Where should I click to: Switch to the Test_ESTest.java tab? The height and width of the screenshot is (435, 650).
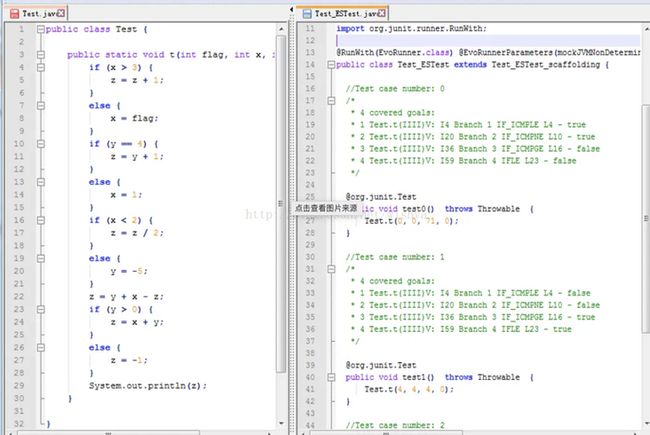[344, 14]
